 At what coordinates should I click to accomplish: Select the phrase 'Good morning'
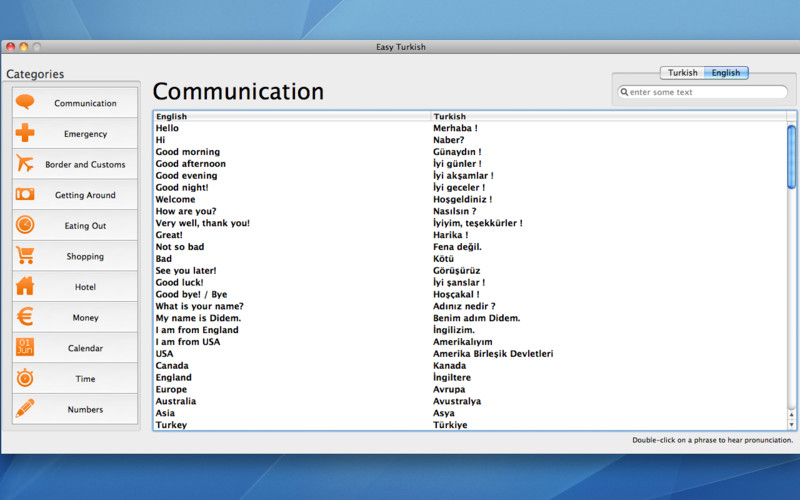188,152
